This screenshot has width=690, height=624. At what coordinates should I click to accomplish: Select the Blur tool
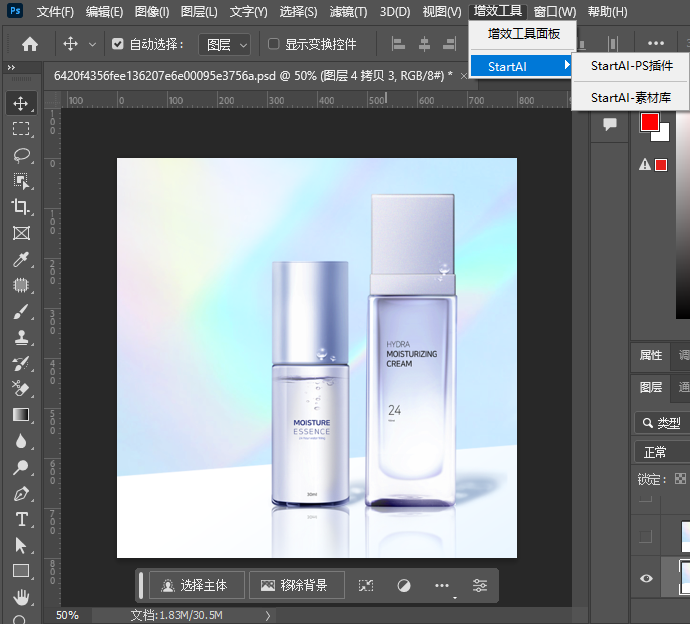[21, 441]
